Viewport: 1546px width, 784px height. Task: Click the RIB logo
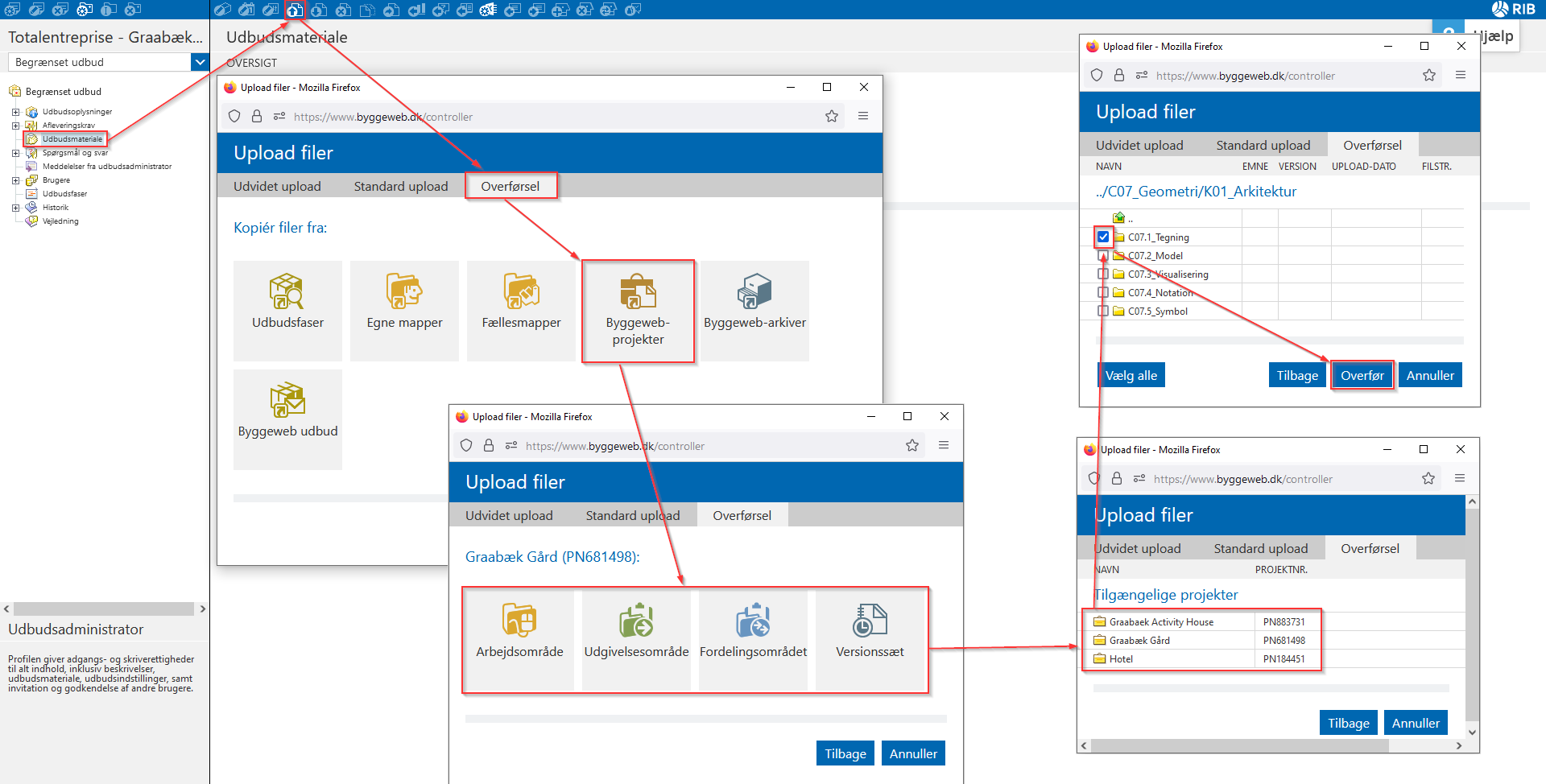1514,9
